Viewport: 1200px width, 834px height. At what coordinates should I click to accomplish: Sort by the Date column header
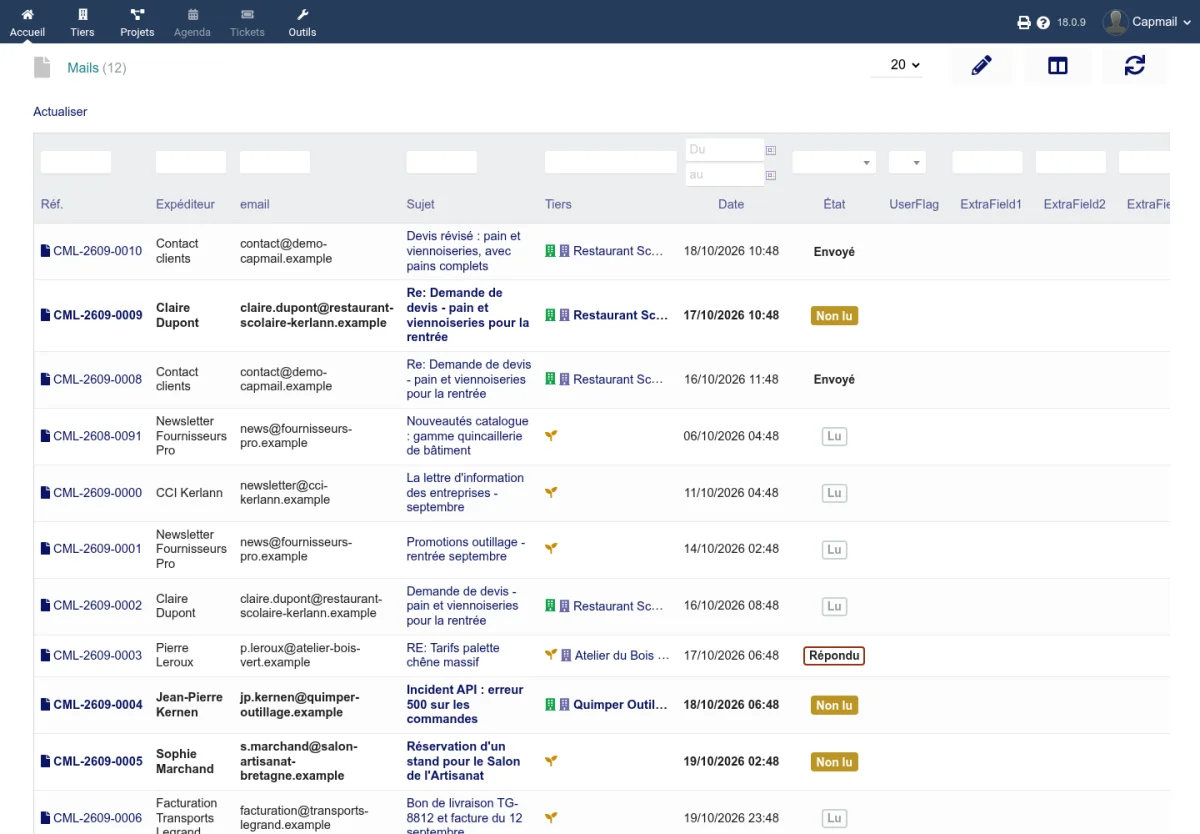coord(731,204)
